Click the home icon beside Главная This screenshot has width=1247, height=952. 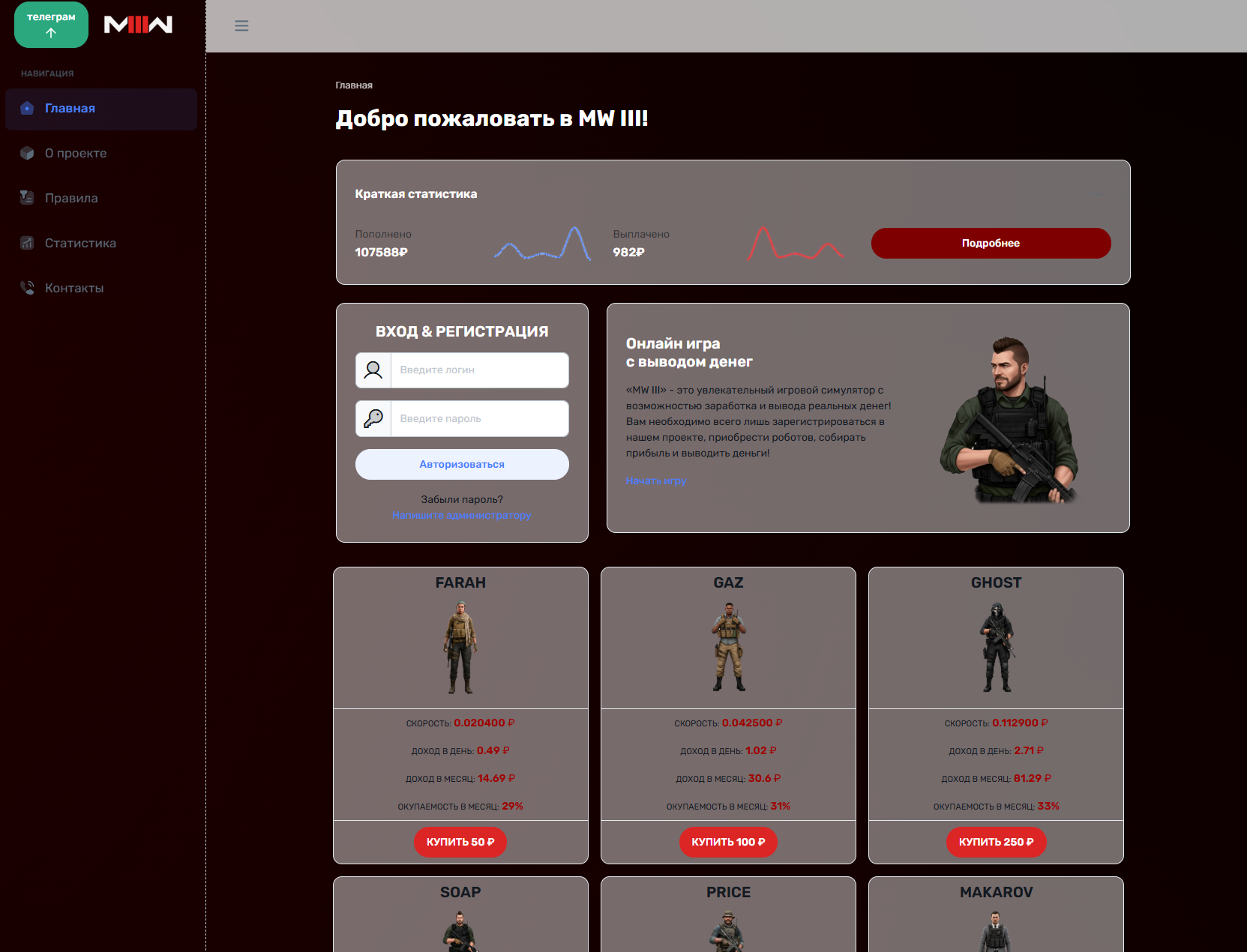point(27,108)
